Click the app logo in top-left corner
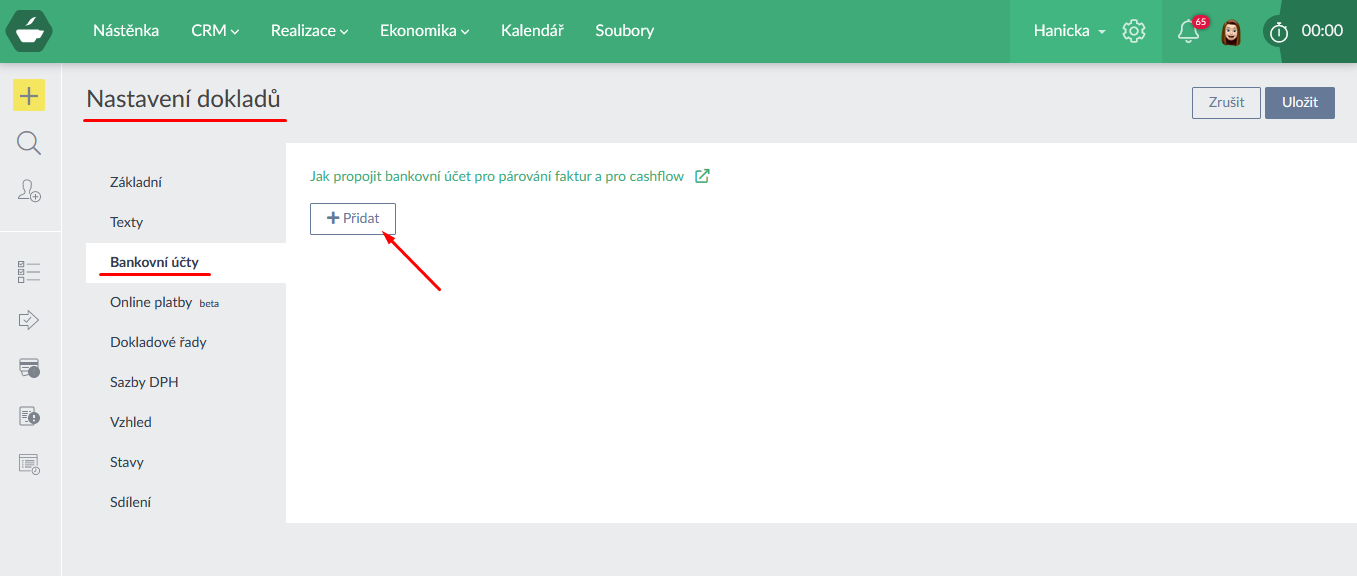Viewport: 1357px width, 576px height. [29, 31]
